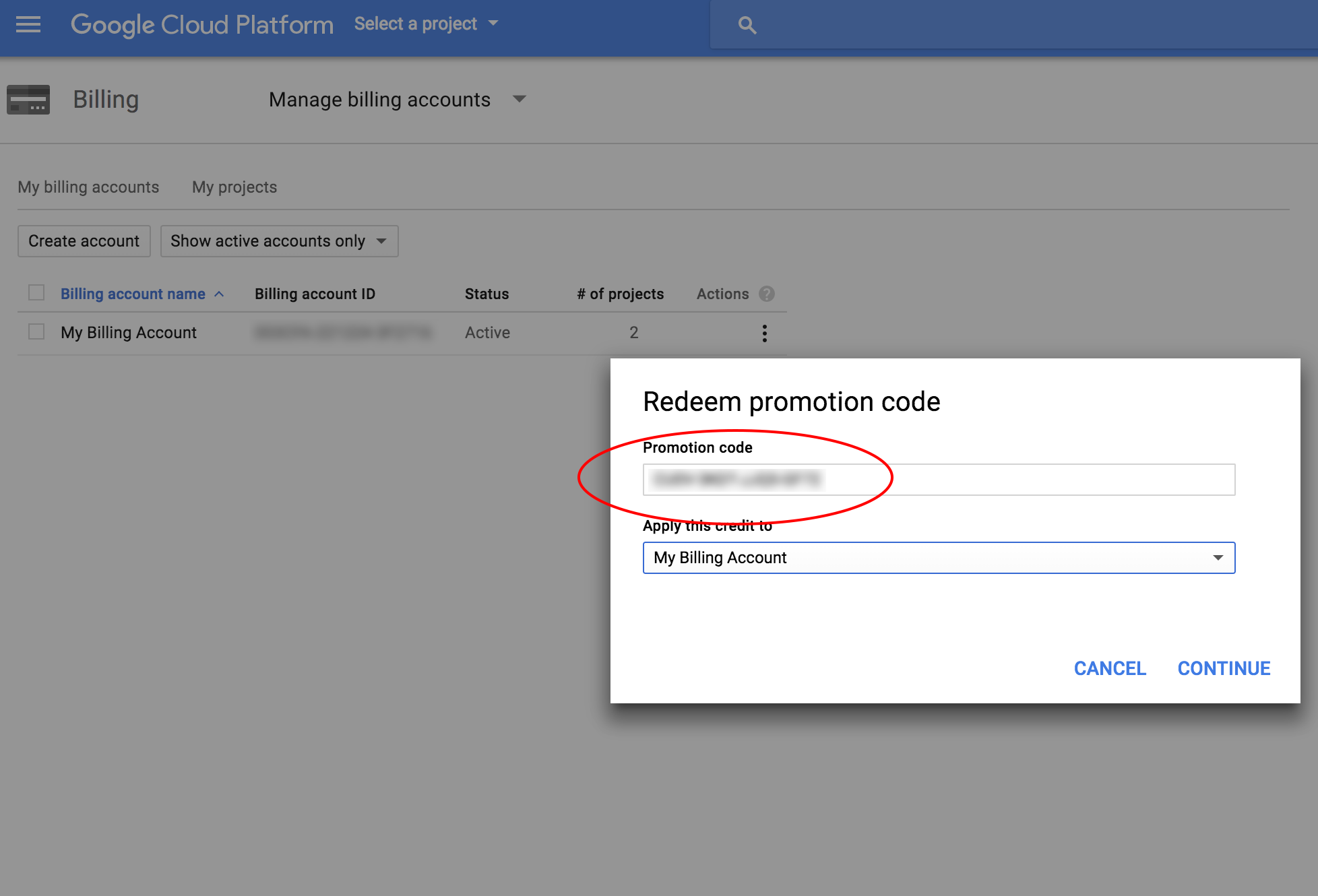1318x896 pixels.
Task: Open the Apply this credit to dropdown
Action: point(939,558)
